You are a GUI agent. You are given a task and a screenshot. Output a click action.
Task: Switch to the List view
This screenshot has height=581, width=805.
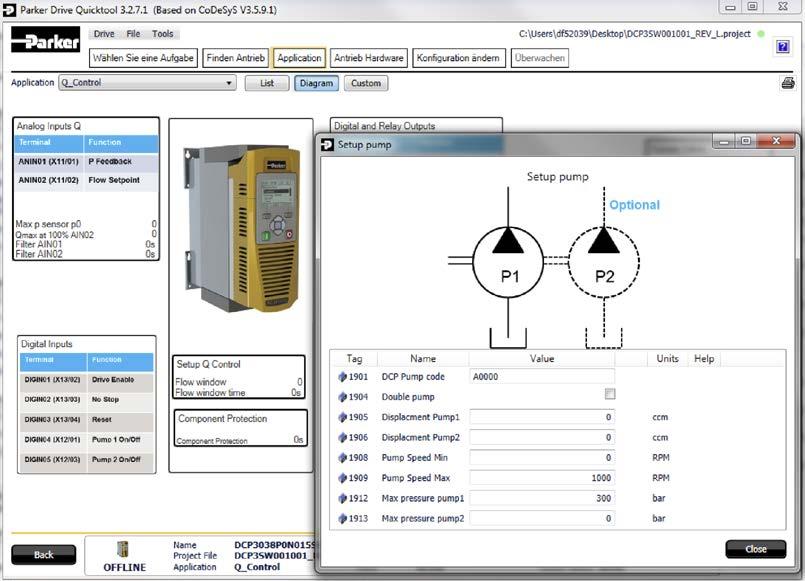[267, 83]
